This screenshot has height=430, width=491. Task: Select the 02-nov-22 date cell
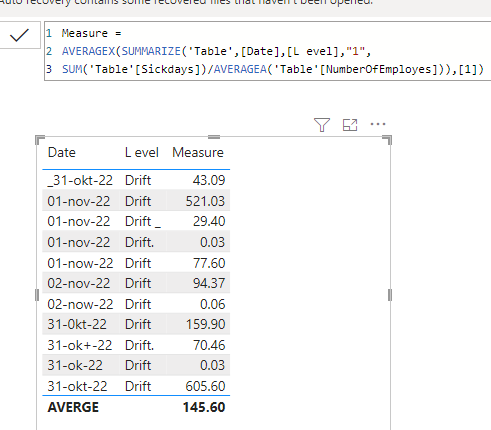tap(79, 283)
